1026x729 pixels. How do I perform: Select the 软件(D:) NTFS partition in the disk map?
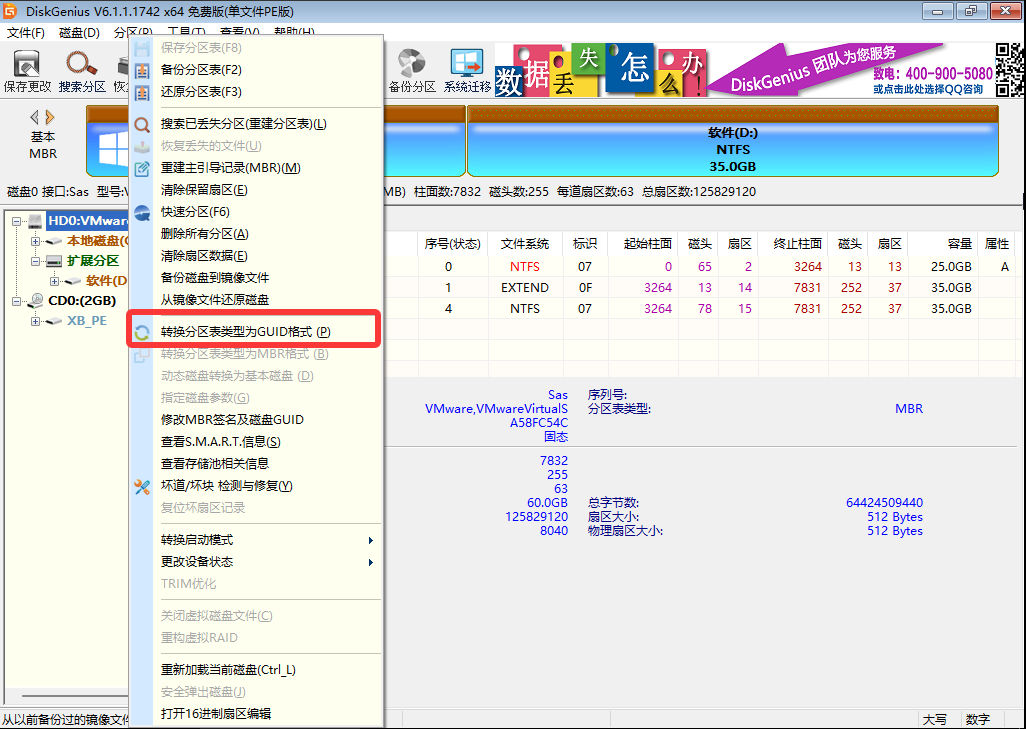tap(735, 143)
